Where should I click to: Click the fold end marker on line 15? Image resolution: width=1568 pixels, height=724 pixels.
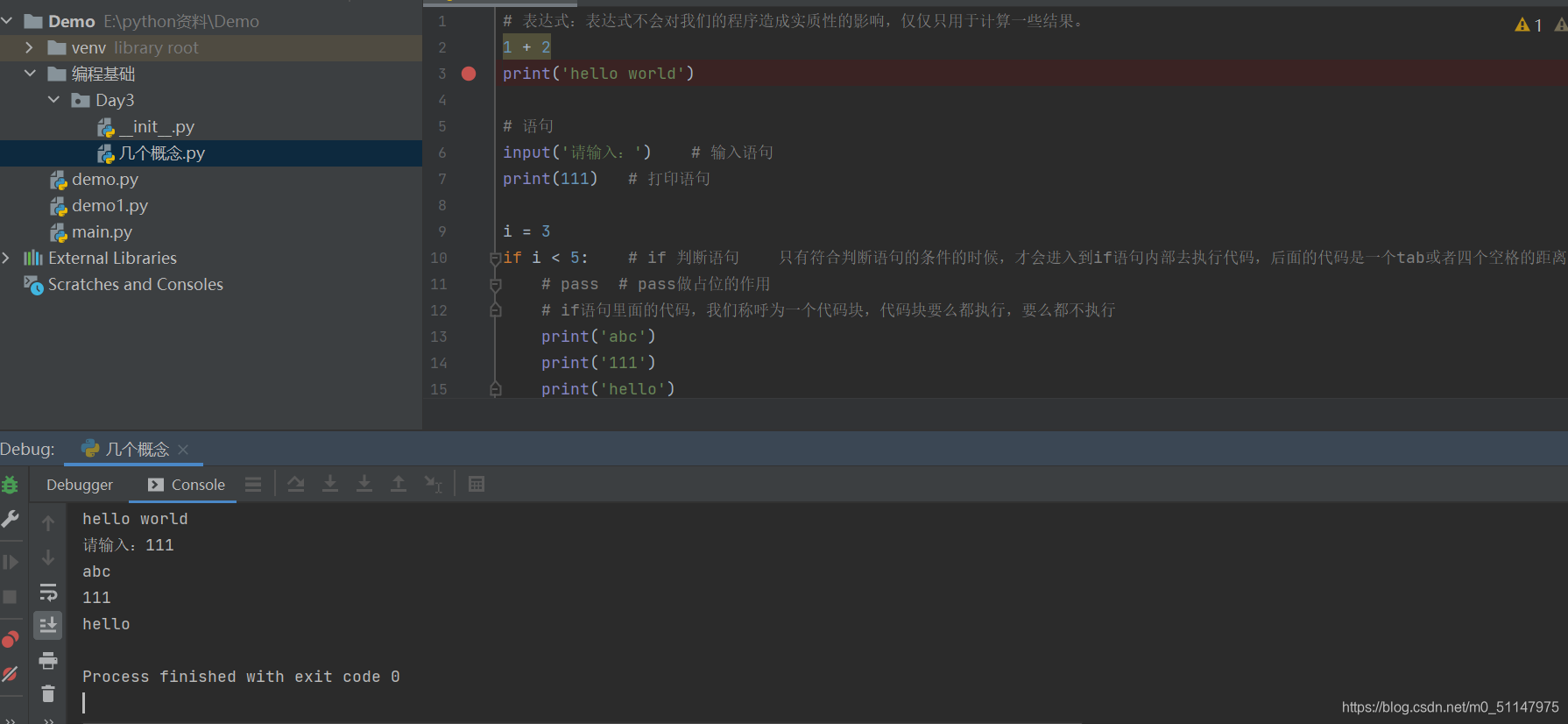tap(495, 389)
